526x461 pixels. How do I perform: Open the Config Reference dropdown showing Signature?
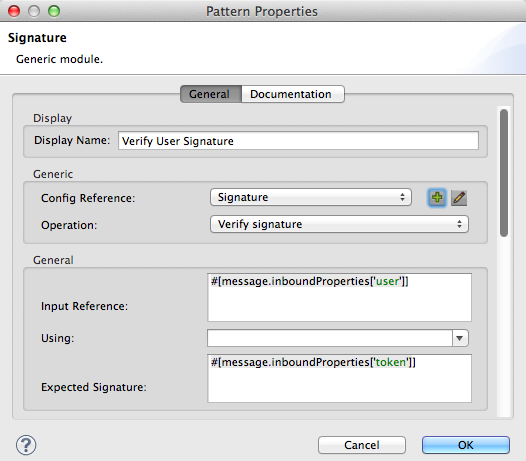311,197
